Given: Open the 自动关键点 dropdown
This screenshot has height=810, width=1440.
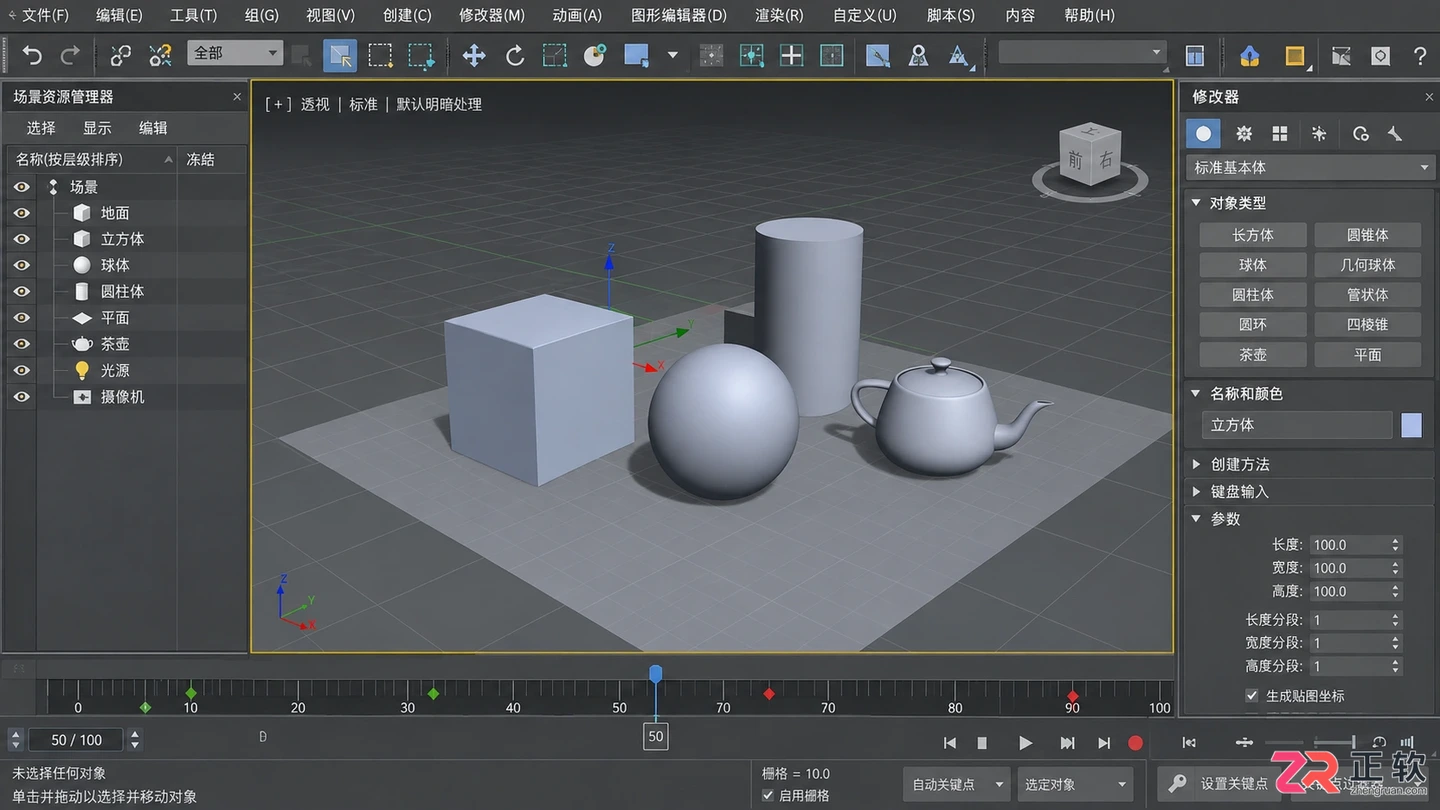Looking at the screenshot, I should click(x=956, y=784).
